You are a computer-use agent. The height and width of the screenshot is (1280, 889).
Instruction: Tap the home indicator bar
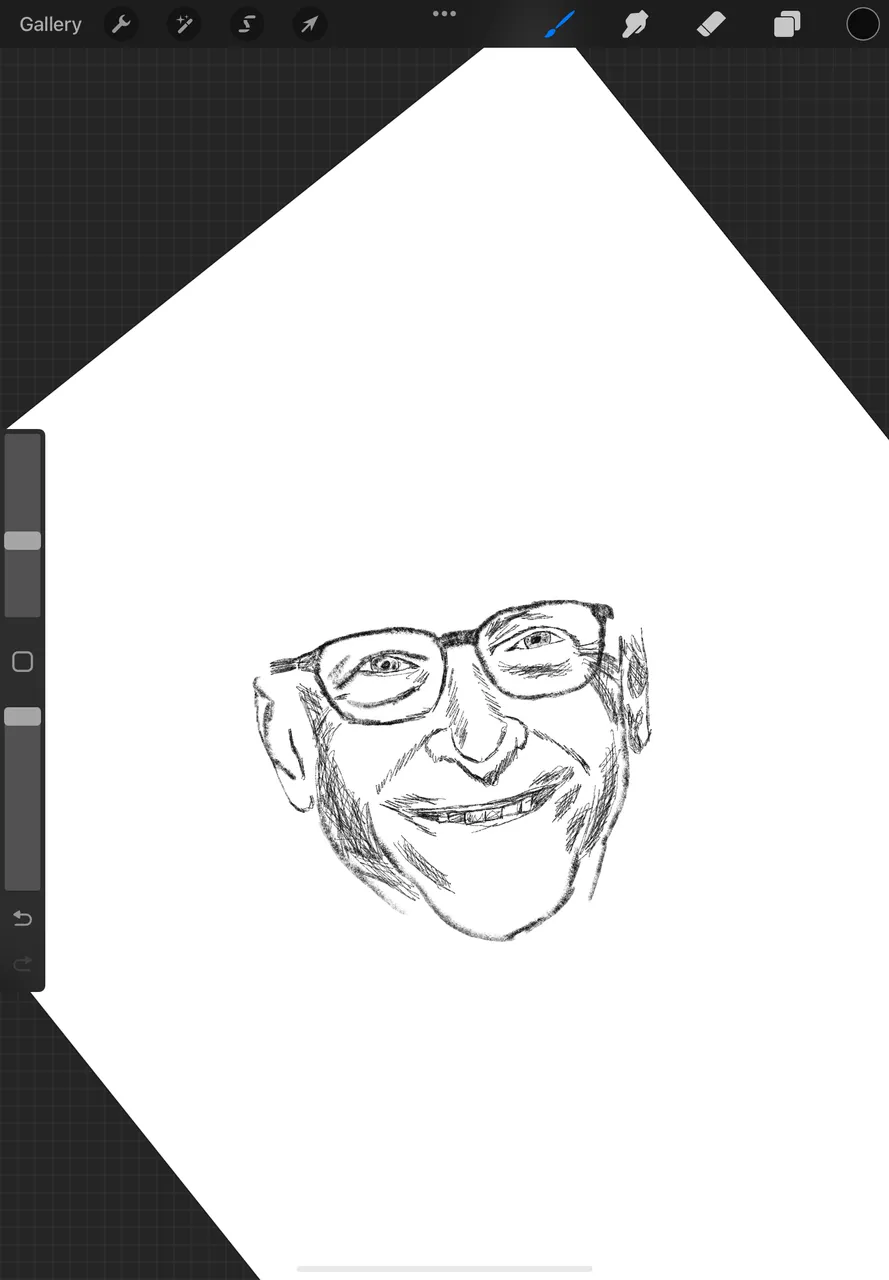tap(444, 1269)
